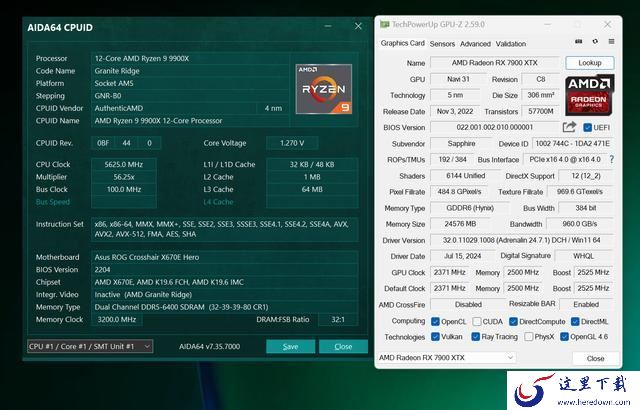Click the Multiplier value 56.25x
Image resolution: width=640 pixels, height=410 pixels.
(x=124, y=177)
